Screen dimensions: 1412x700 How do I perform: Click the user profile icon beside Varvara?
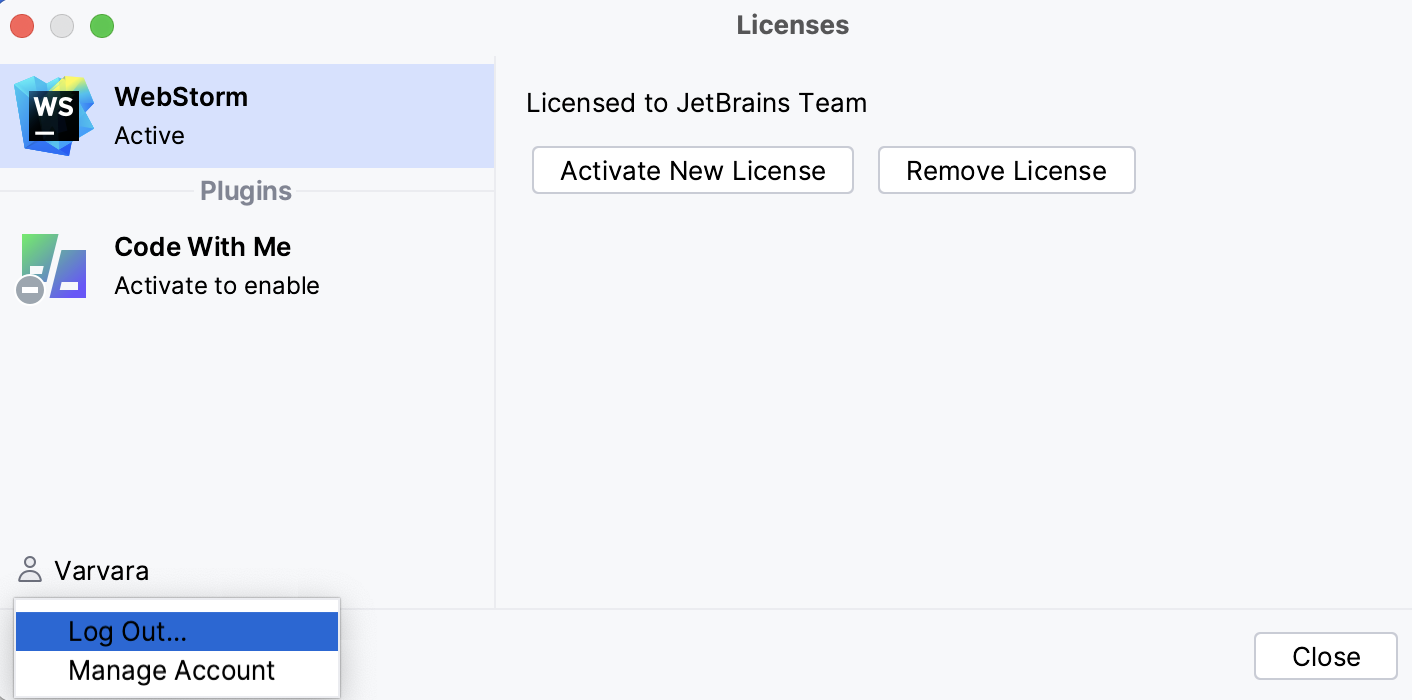29,570
